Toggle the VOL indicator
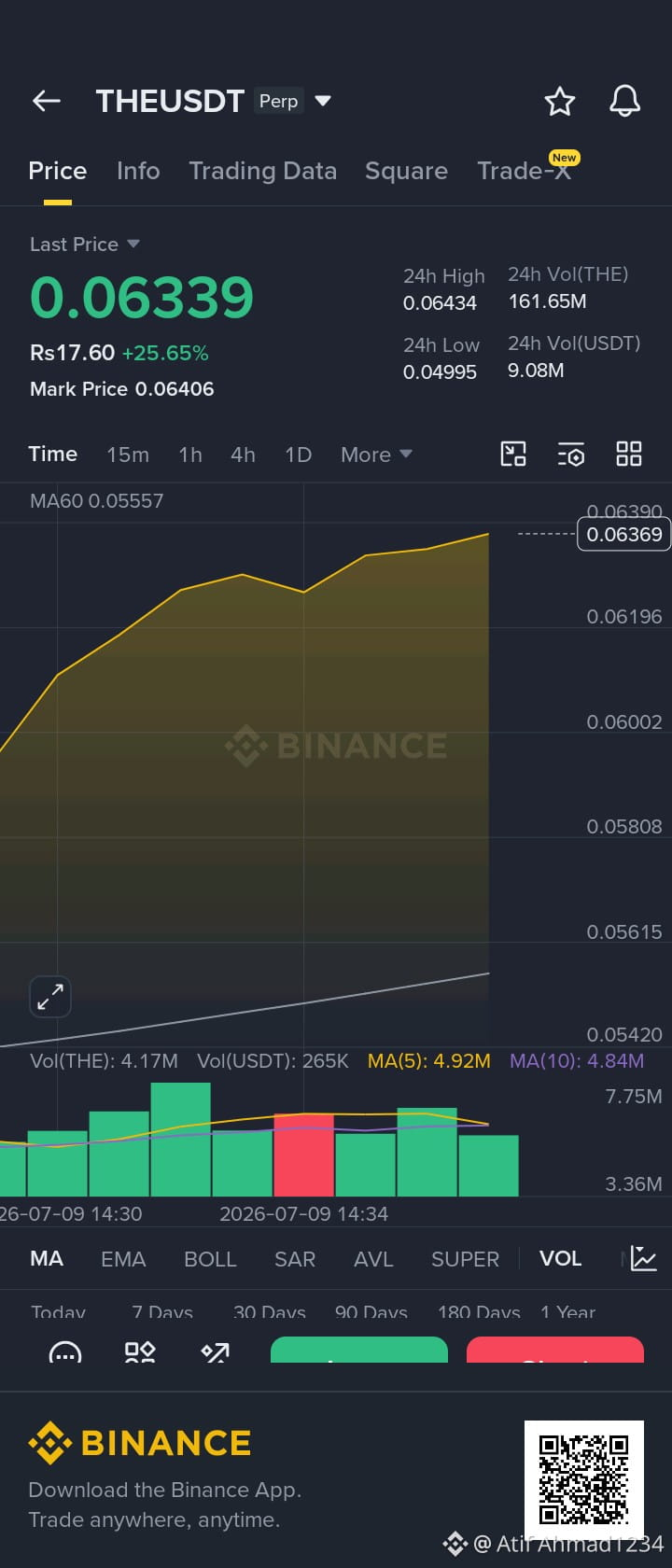 click(x=560, y=1258)
